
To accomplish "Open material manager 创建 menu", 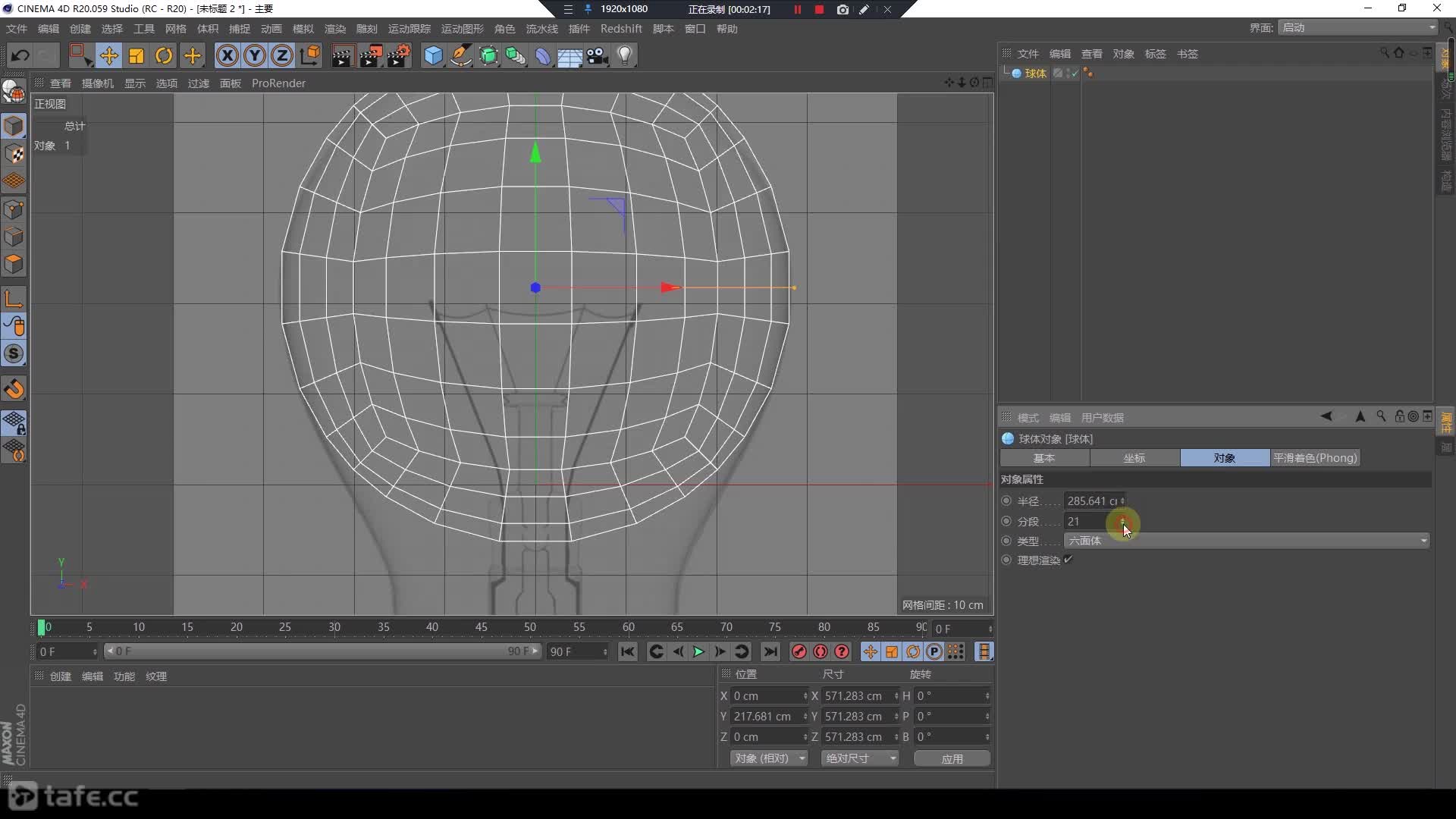I will (x=61, y=676).
